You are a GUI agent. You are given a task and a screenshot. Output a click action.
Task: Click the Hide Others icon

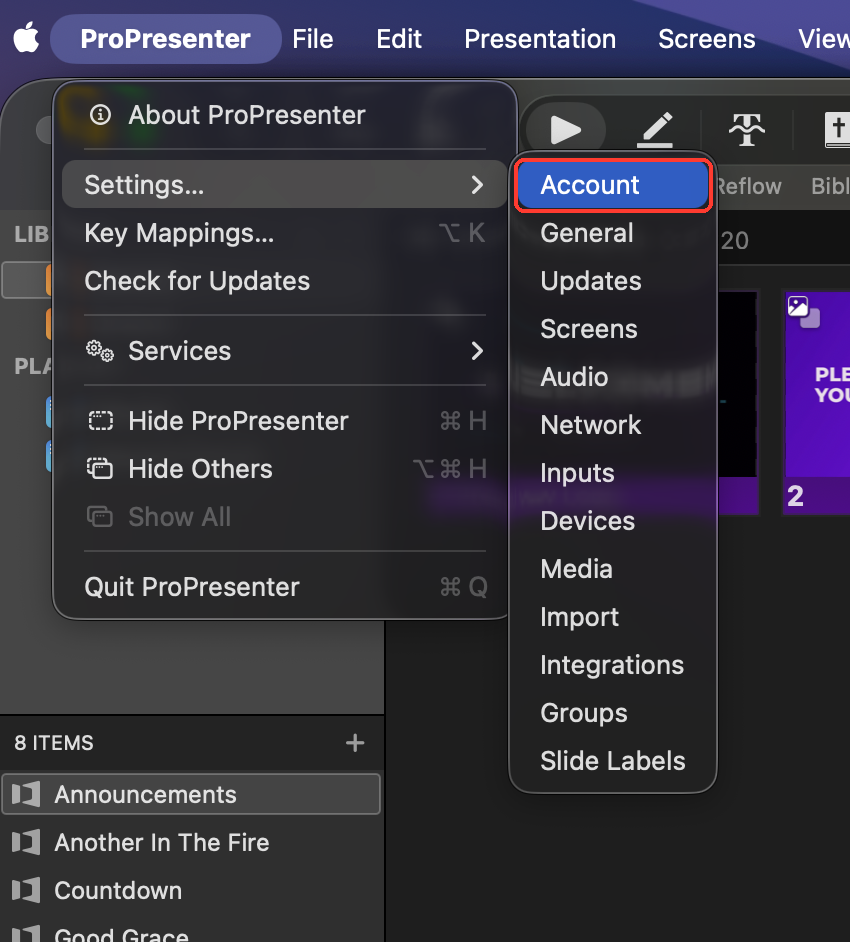[x=100, y=469]
